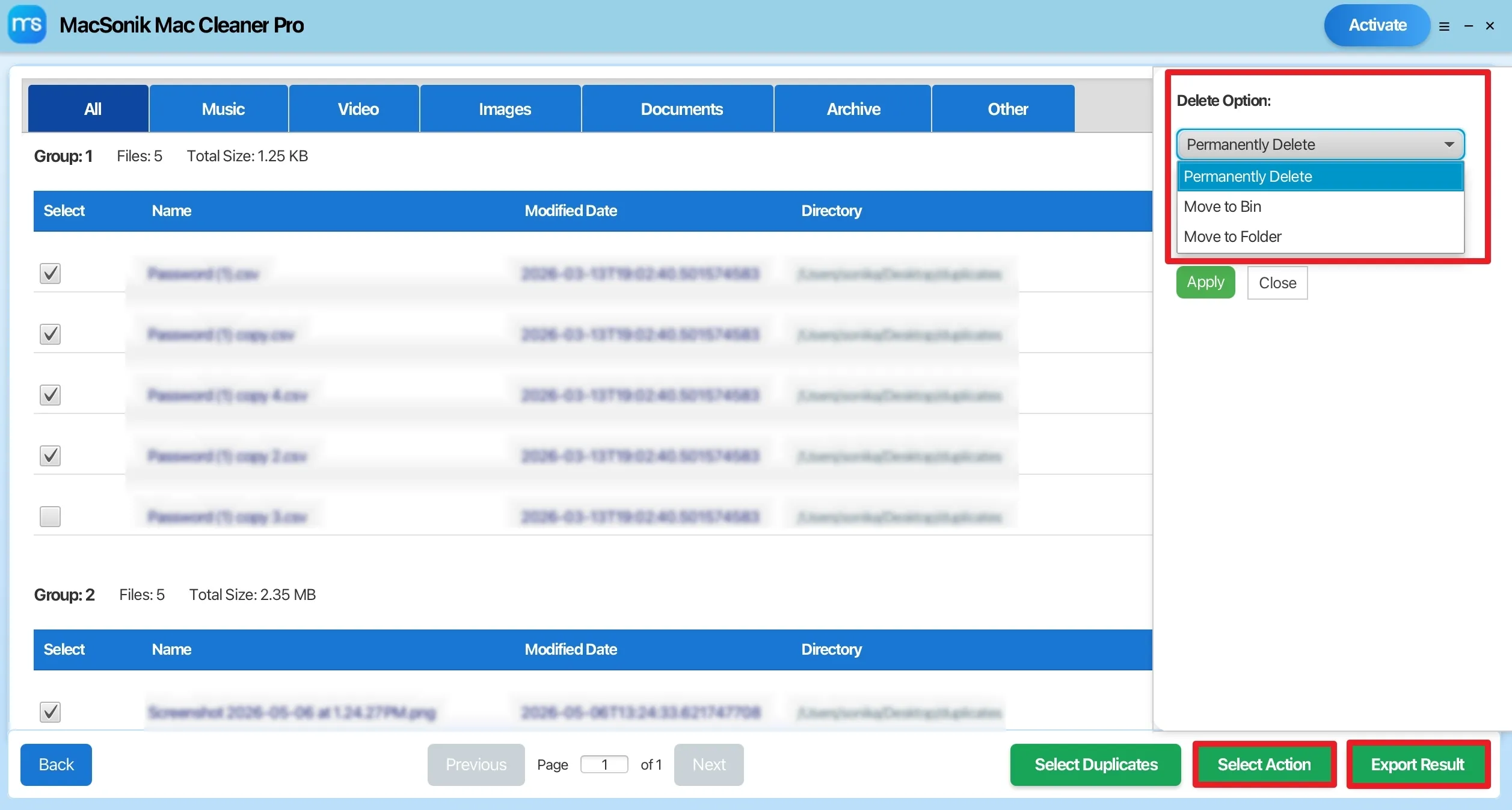Click the green Apply button
1512x810 pixels.
[x=1205, y=282]
